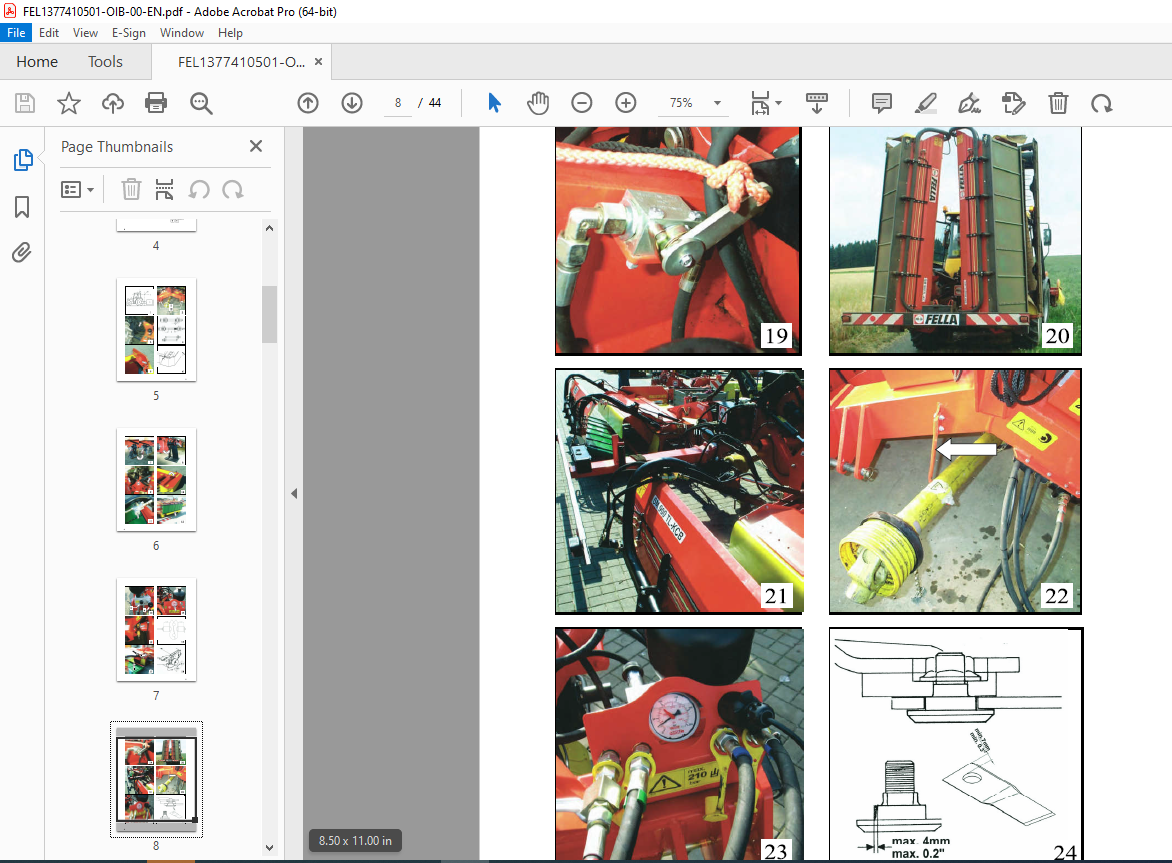
Task: Click figure 19 hydraulic valve photo
Action: (678, 241)
